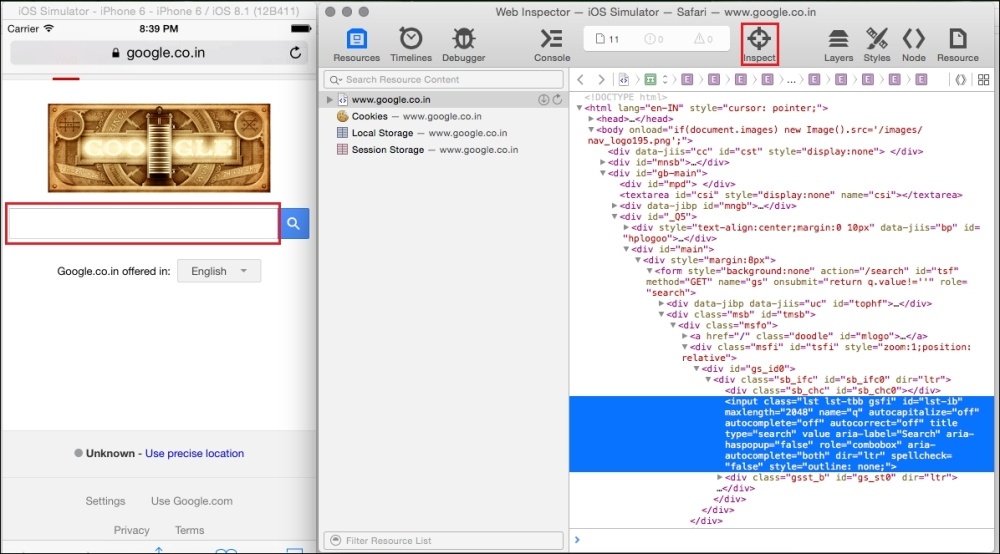Select the div data-jiis="cc" id="cst" node
The image size is (1000, 554).
pyautogui.click(x=765, y=152)
